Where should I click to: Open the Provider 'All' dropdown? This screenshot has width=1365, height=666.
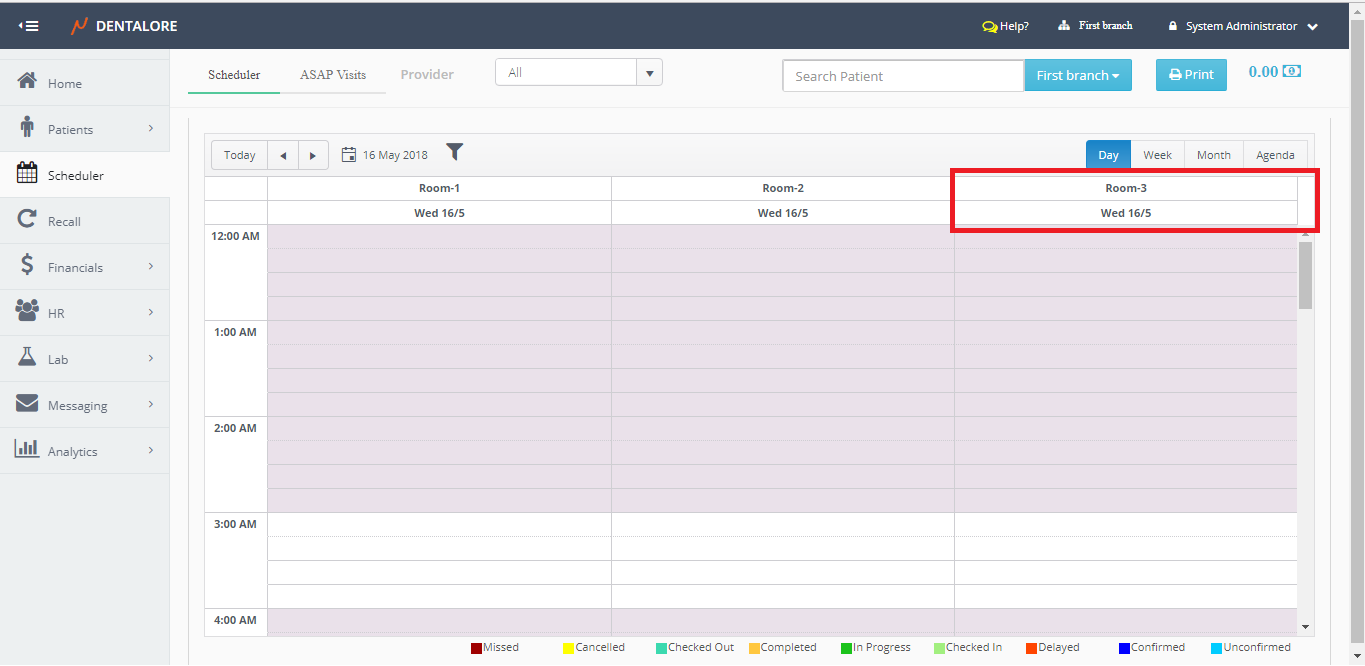tap(649, 73)
